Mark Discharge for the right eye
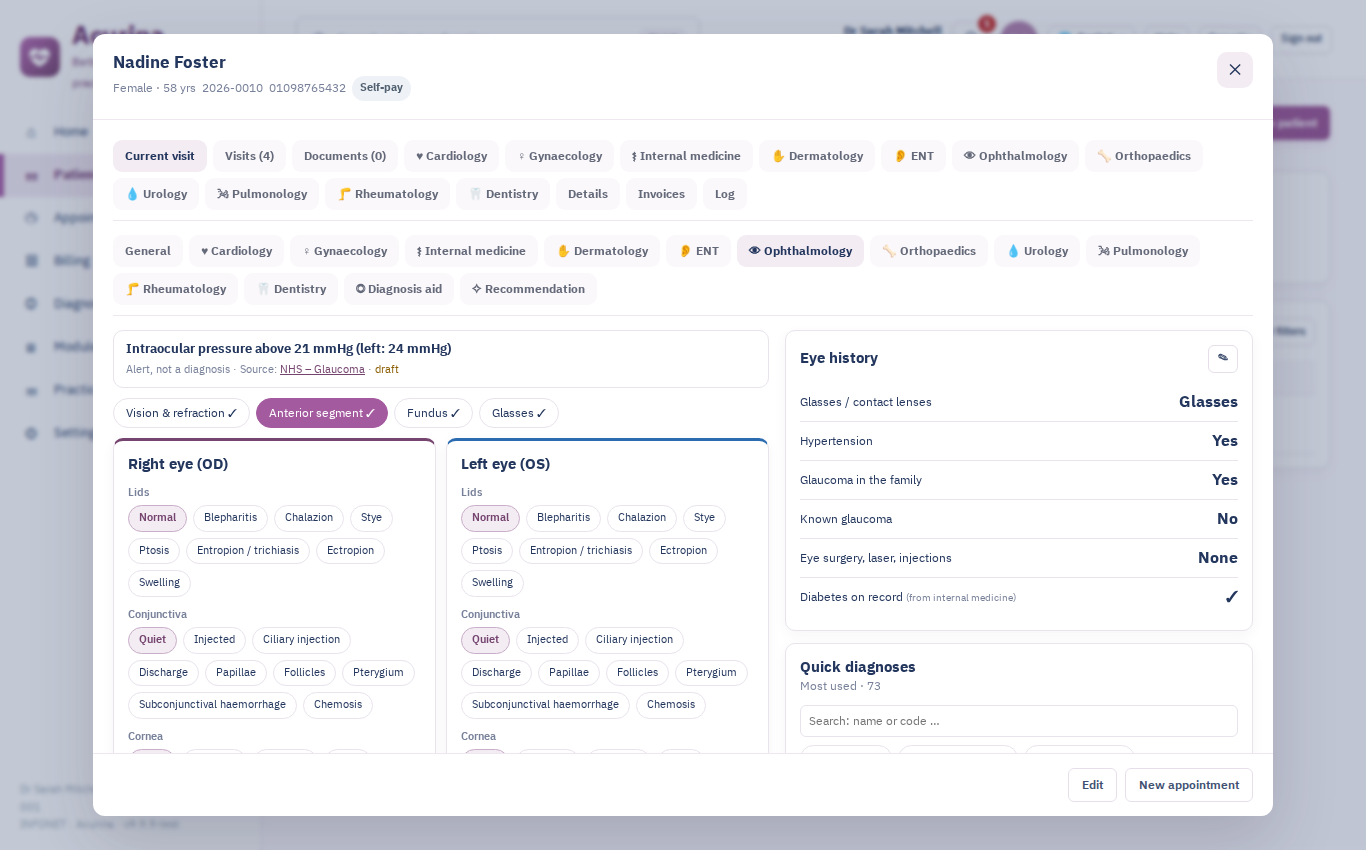This screenshot has height=850, width=1366. (163, 673)
